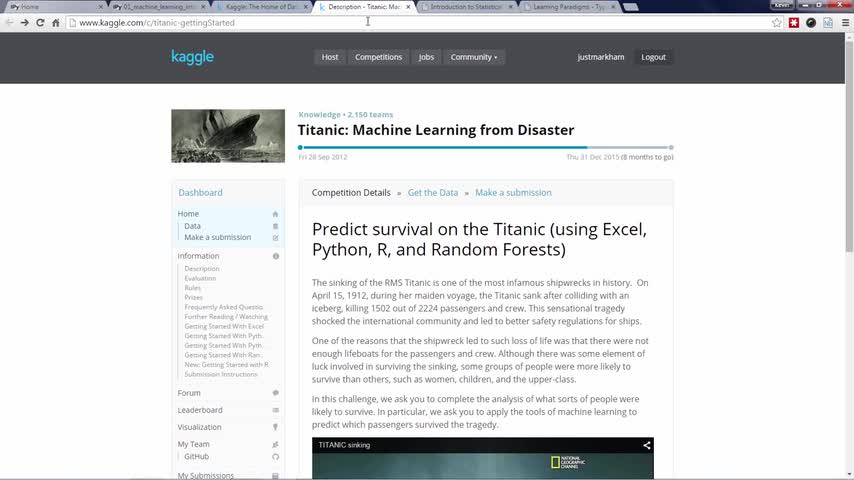Viewport: 854px width, 480px height.
Task: Switch to the Introduction to Statistical tab
Action: (x=467, y=7)
